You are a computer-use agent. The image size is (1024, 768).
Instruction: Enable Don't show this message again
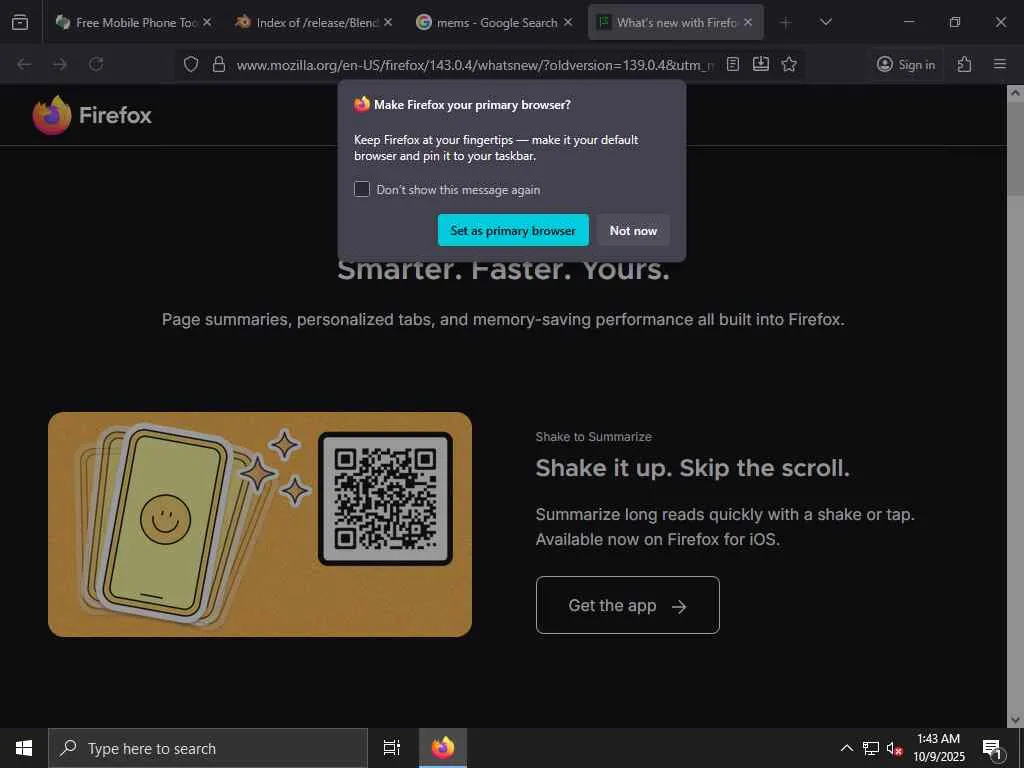(x=362, y=189)
